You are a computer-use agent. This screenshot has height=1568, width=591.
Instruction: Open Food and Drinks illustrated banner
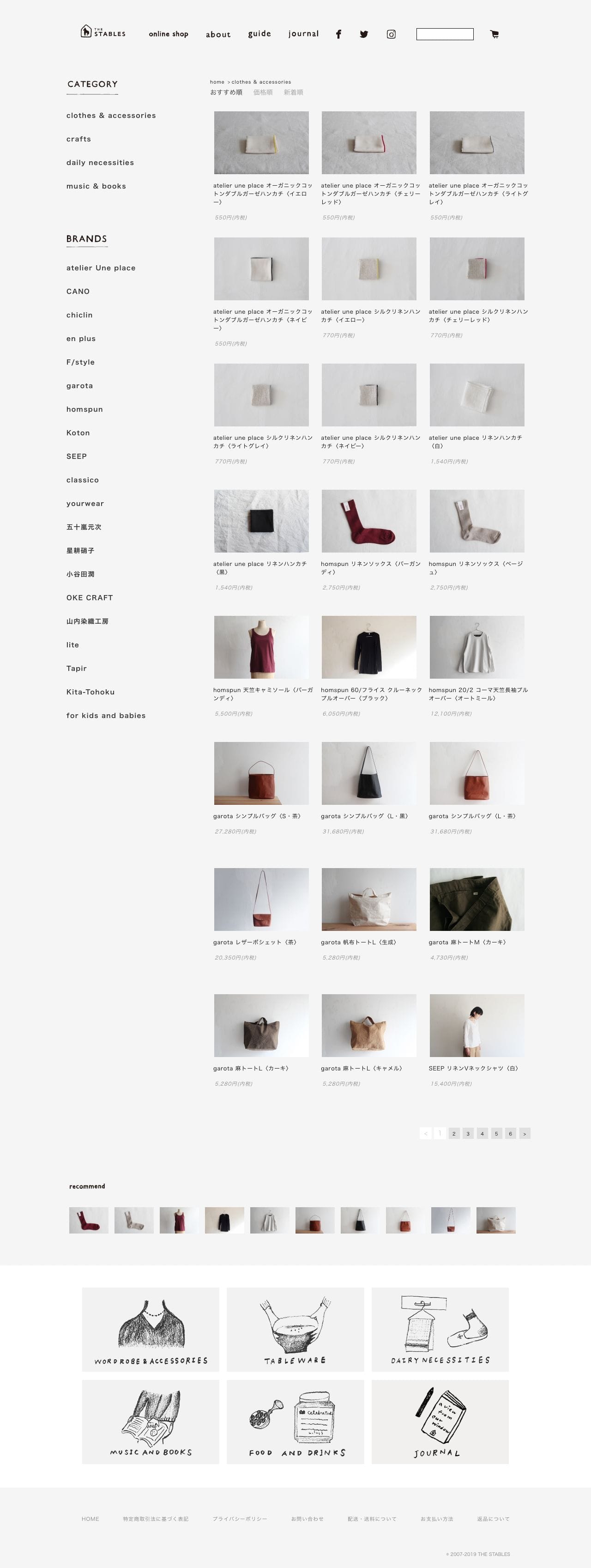pos(295,1422)
